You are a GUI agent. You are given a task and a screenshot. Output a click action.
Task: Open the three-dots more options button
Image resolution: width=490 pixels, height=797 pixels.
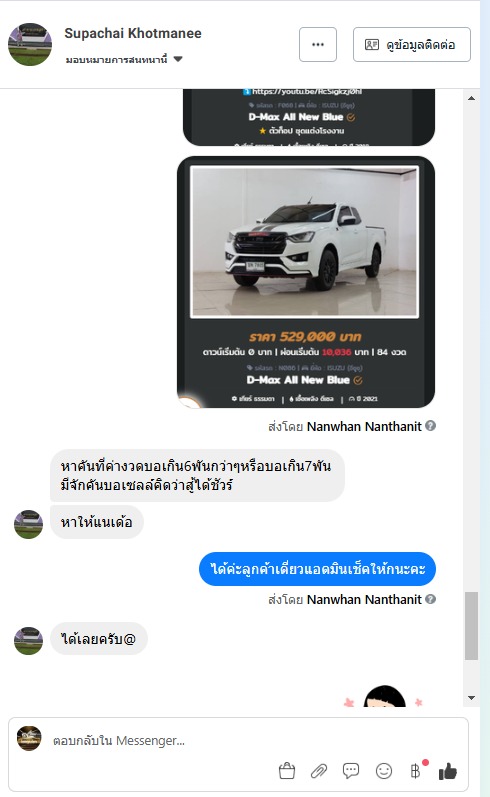(318, 45)
